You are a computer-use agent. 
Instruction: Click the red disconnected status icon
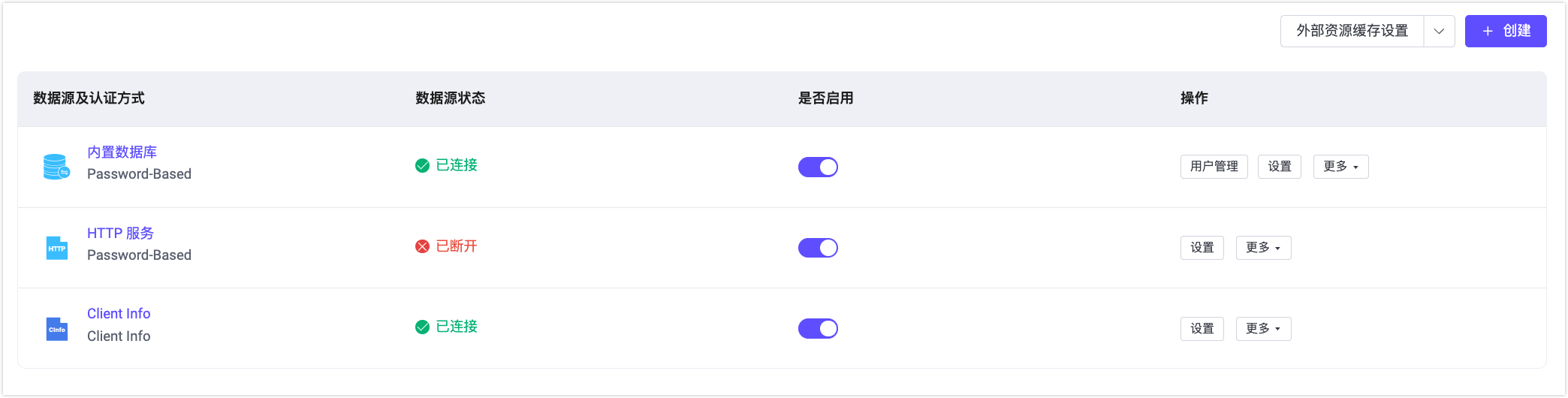[422, 246]
